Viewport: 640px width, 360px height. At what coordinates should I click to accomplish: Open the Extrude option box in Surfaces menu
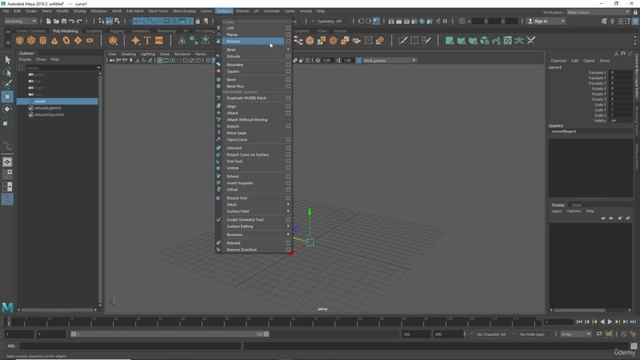(288, 56)
